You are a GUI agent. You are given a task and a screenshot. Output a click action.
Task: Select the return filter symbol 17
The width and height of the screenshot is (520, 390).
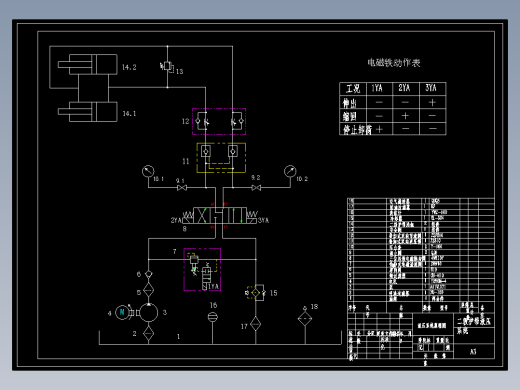point(255,324)
